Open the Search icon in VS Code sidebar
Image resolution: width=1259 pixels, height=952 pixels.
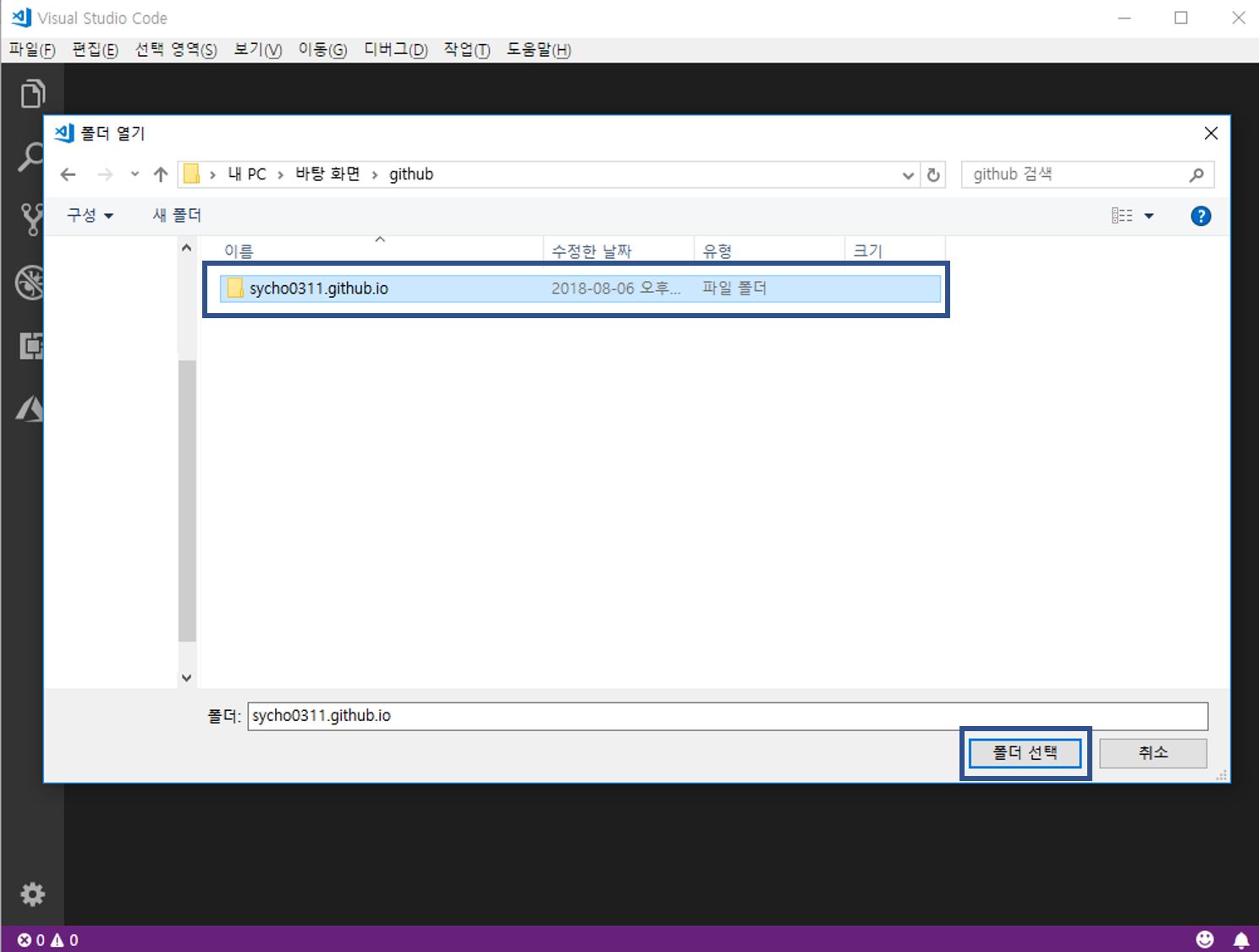pyautogui.click(x=31, y=157)
